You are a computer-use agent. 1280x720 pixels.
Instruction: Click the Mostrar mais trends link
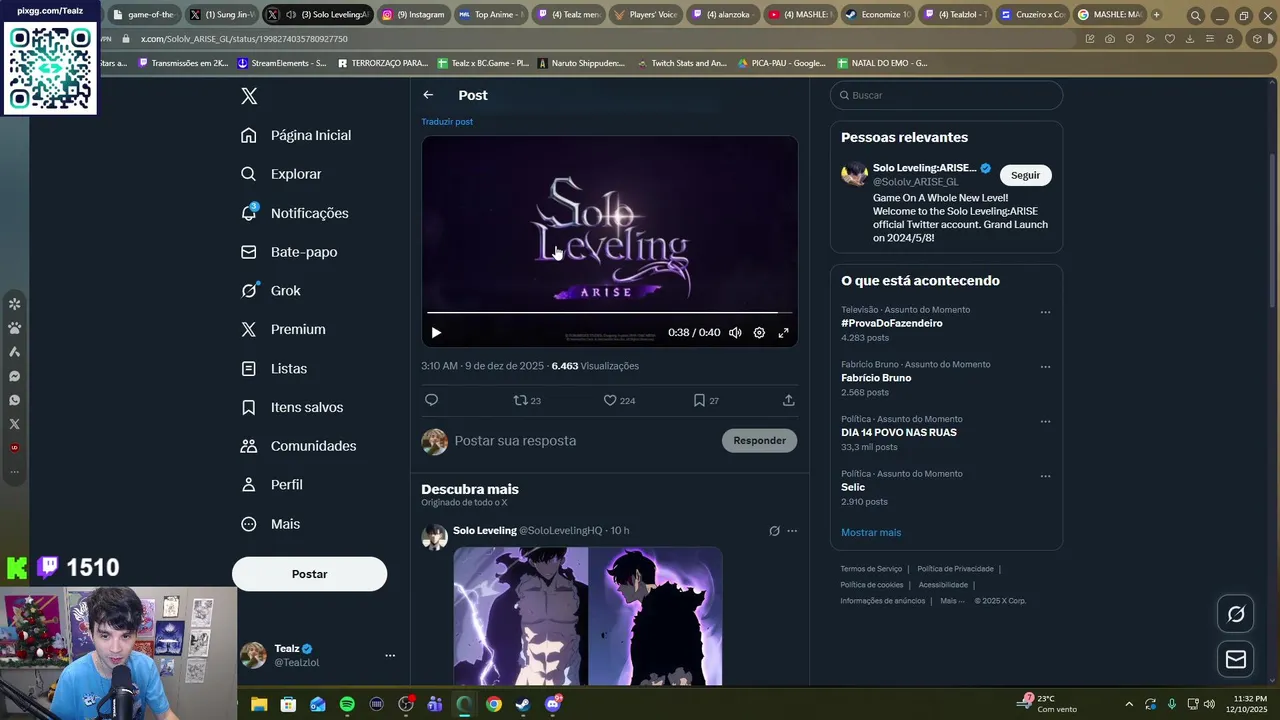tap(871, 533)
